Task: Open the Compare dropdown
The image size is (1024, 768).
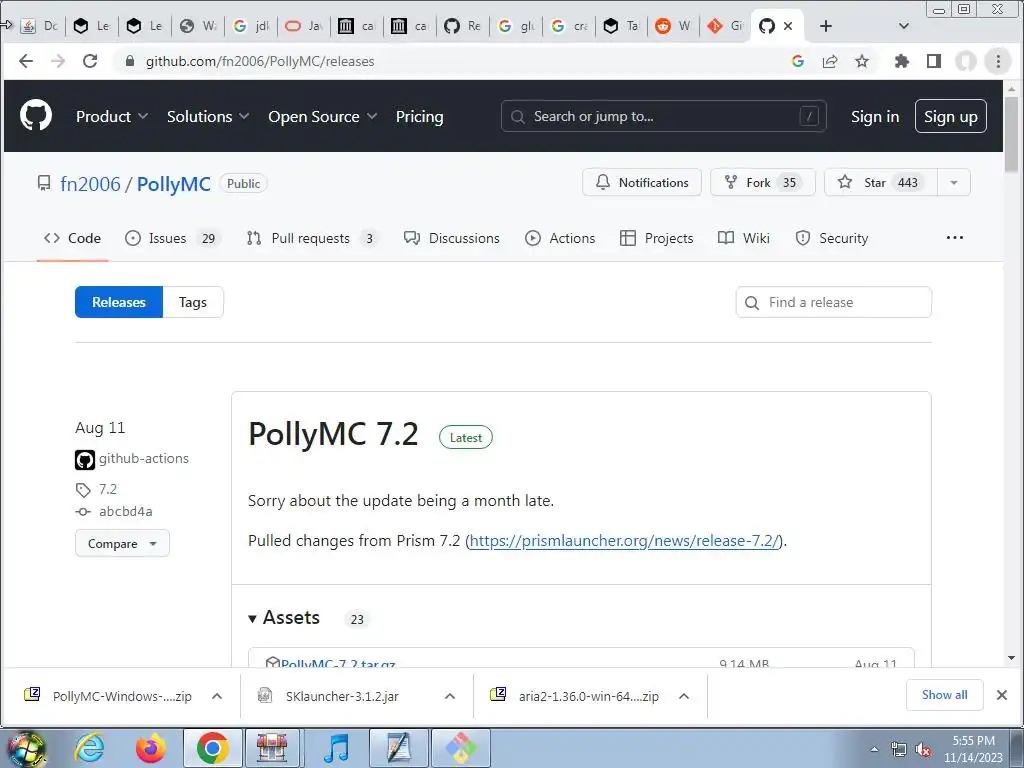Action: 122,543
